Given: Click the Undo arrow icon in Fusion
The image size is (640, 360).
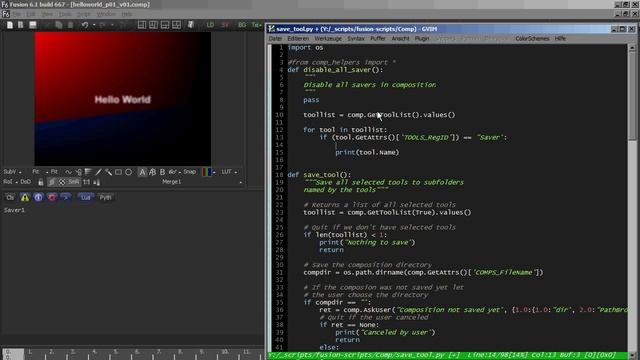Looking at the screenshot, I should coord(84,25).
